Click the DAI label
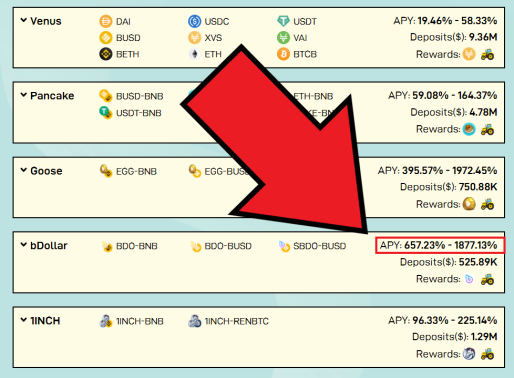 pyautogui.click(x=123, y=22)
